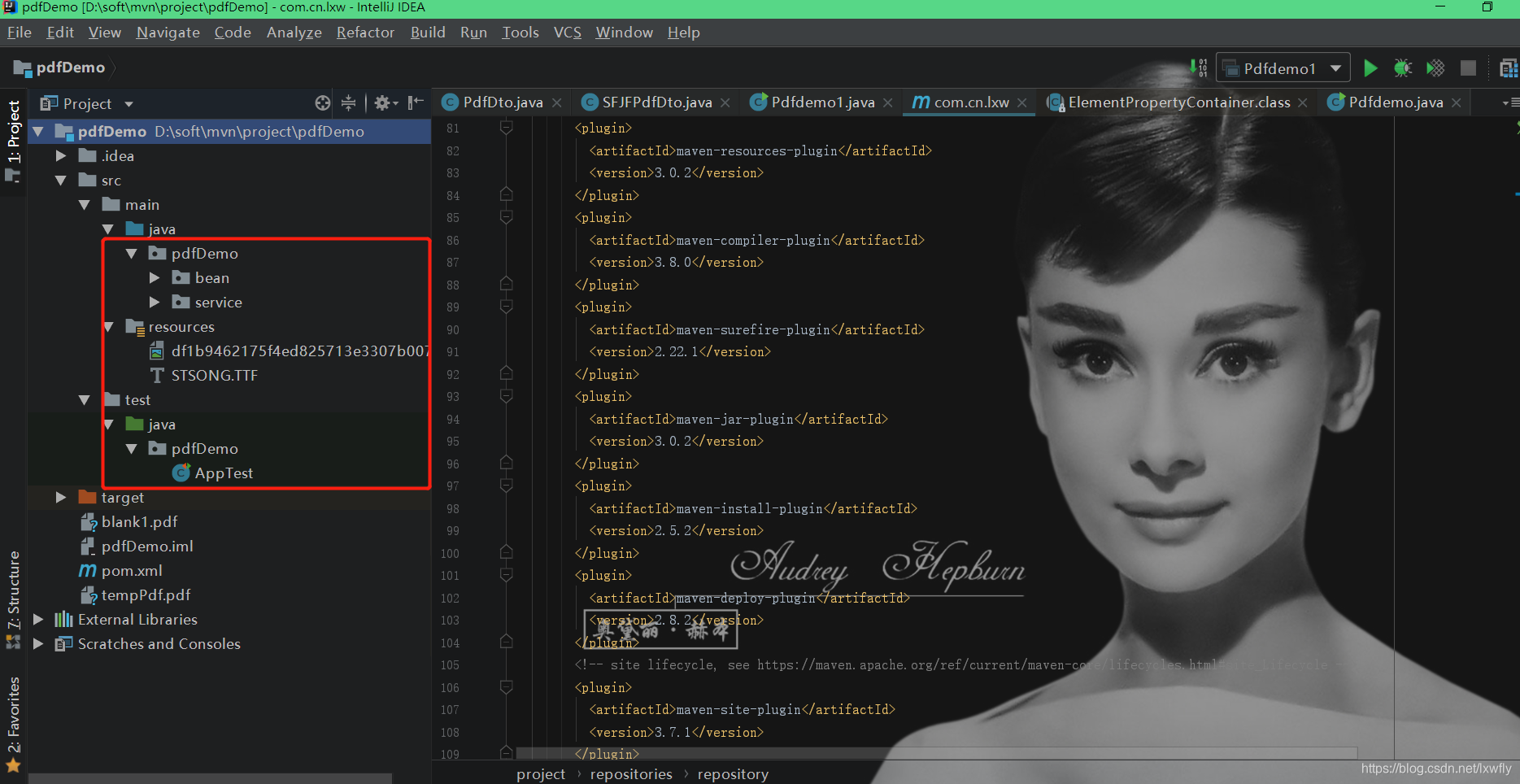
Task: Switch to SFJFPdfDto.java tab
Action: [655, 102]
